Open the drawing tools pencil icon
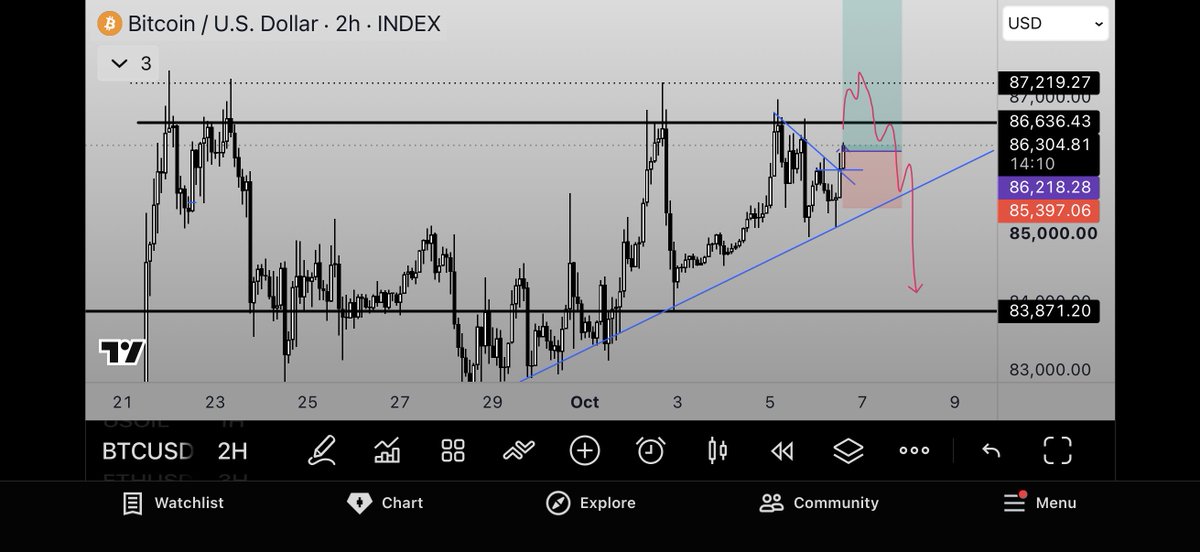 point(320,451)
